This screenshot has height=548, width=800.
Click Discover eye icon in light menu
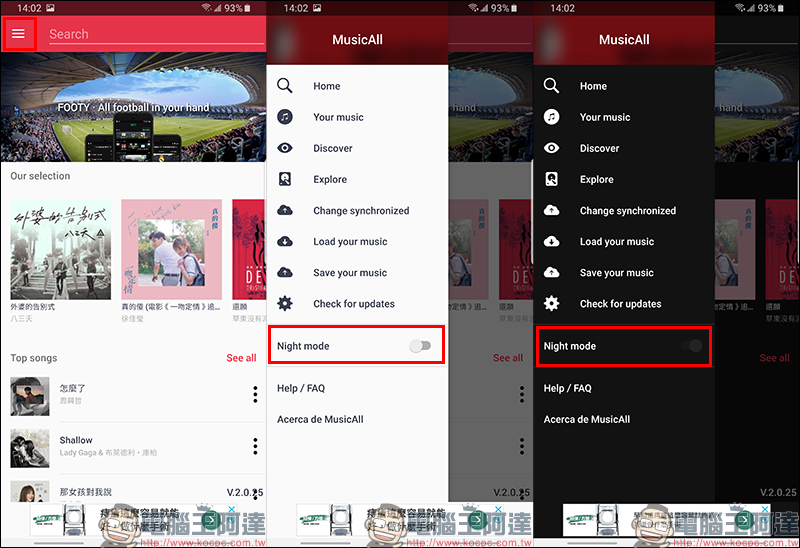(285, 148)
